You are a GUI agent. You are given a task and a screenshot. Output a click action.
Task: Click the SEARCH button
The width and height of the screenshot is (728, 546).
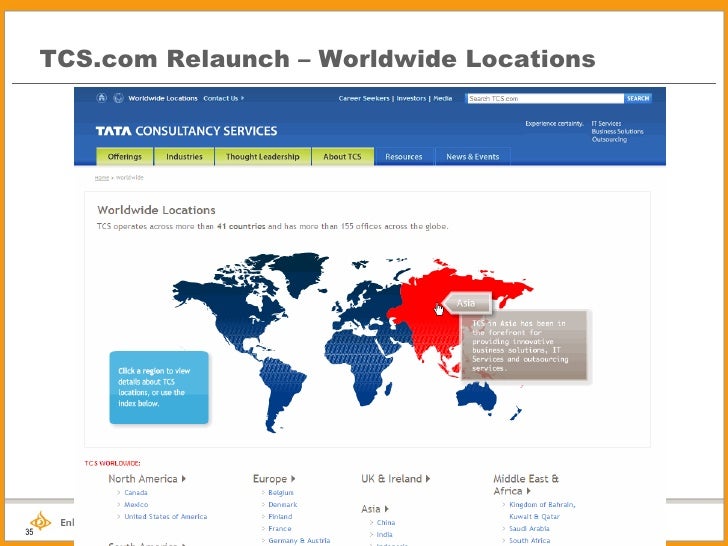pyautogui.click(x=638, y=98)
